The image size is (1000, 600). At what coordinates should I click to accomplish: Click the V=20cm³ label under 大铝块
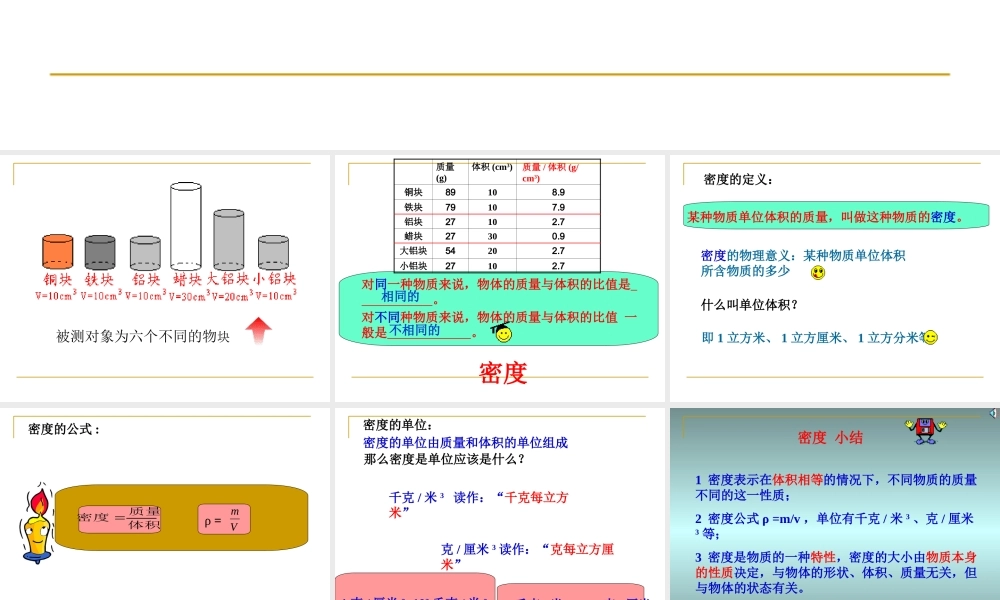point(232,296)
